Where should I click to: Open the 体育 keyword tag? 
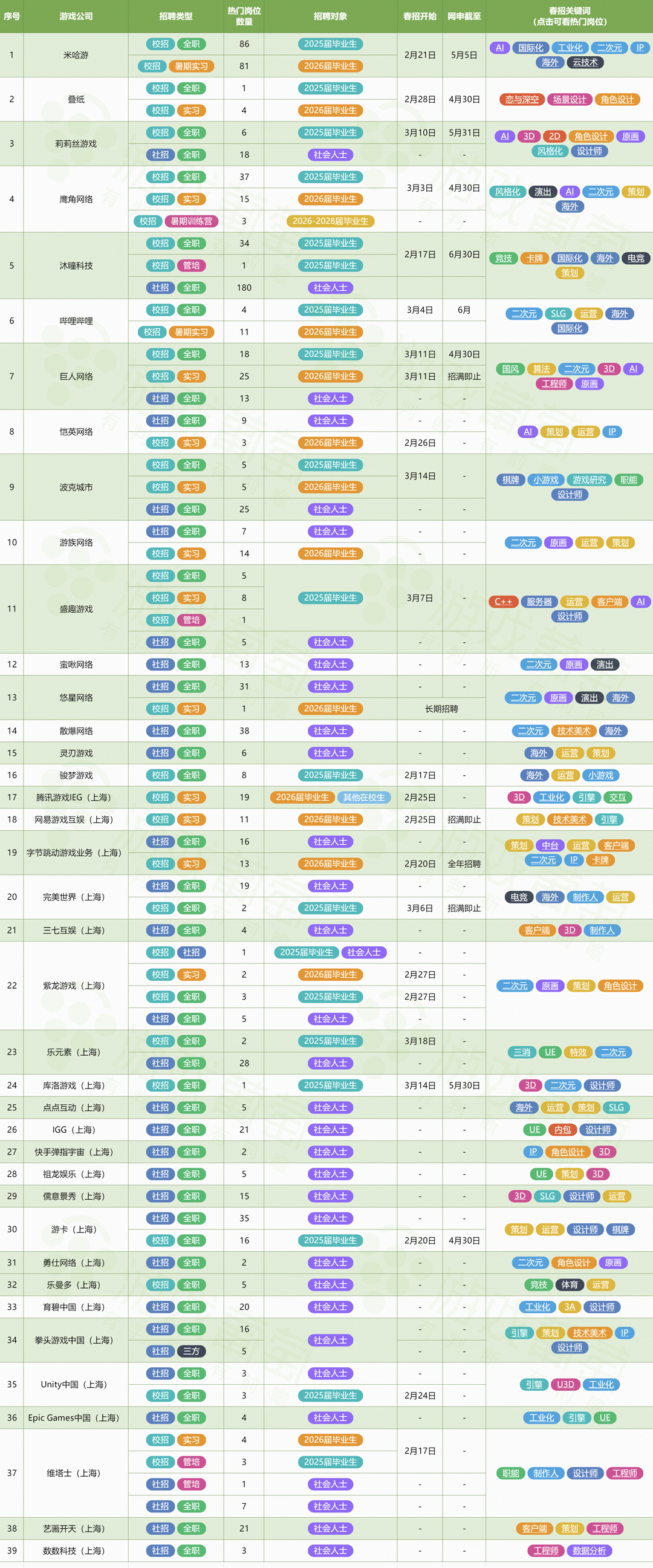coord(570,1284)
